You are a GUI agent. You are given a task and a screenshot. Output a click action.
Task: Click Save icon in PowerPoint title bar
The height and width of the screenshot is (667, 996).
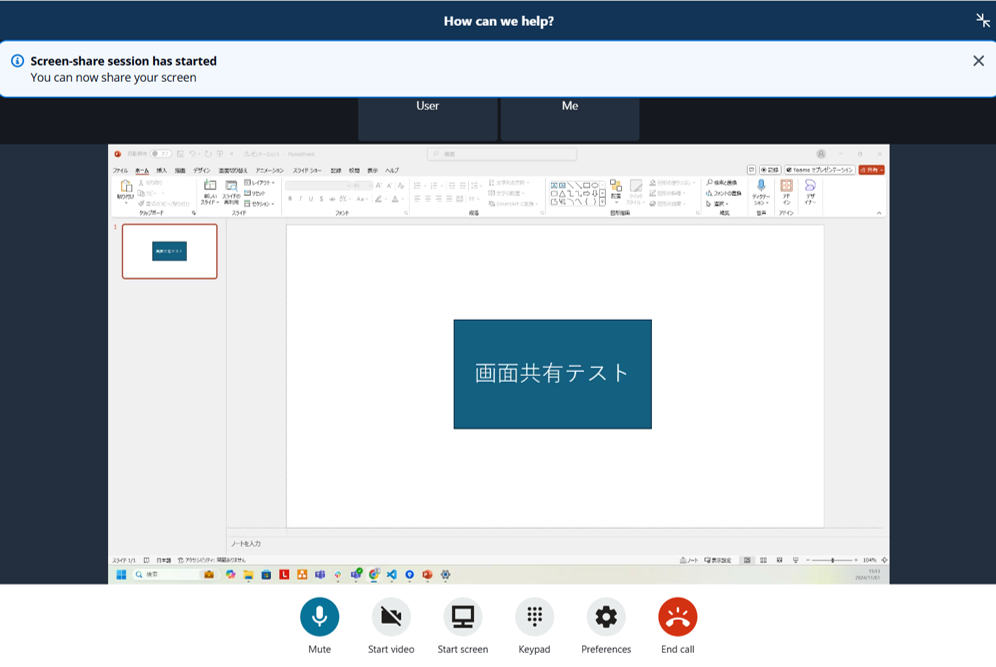point(180,154)
